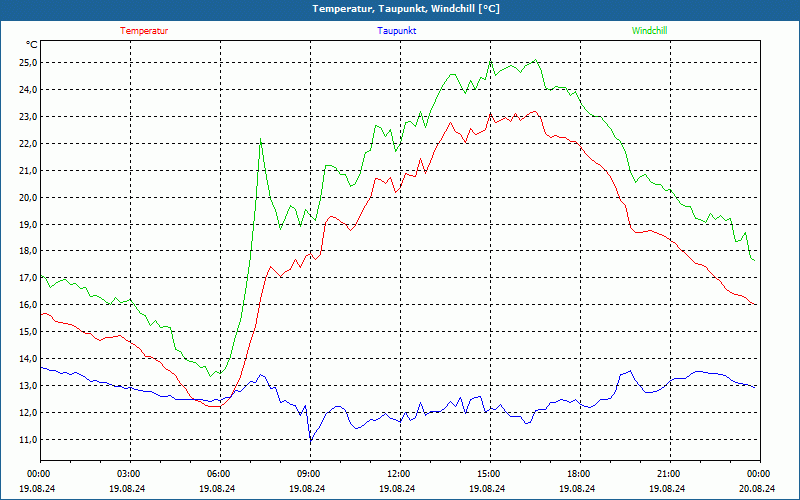Viewport: 800px width, 500px height.
Task: Click the 12:00 time axis label
Action: [400, 474]
